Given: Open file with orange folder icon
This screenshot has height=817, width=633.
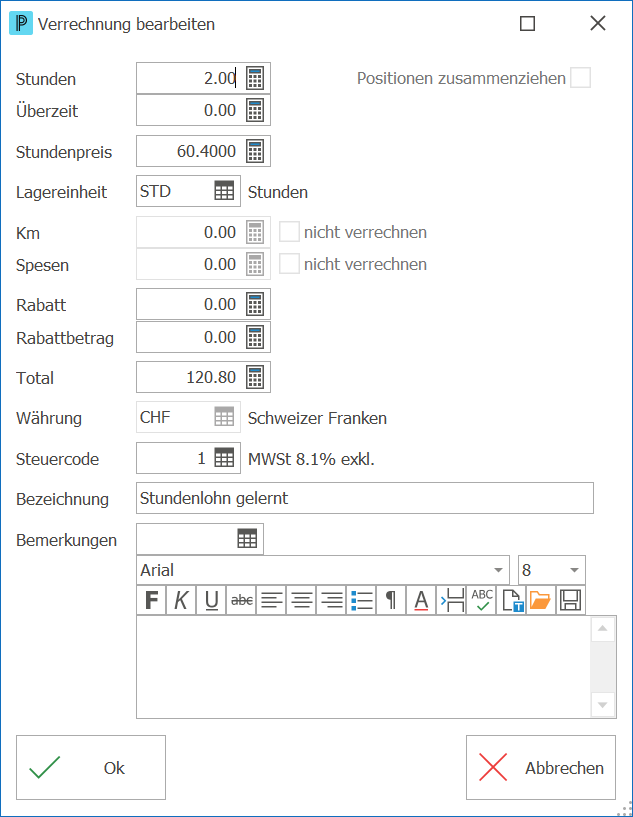Looking at the screenshot, I should tap(540, 600).
